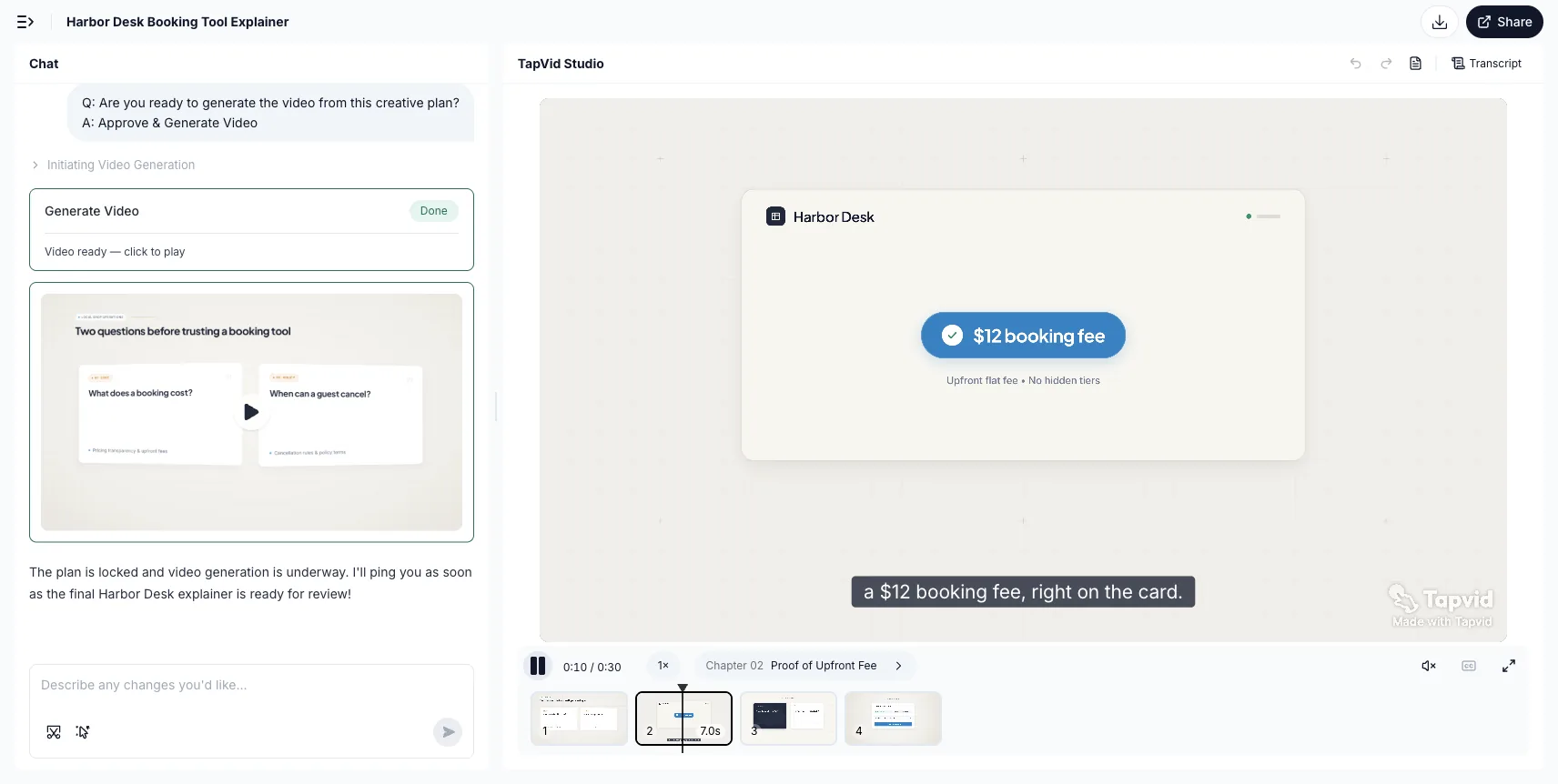
Task: Click the 'Upfront flat fee • No hidden tiers' subtitle
Action: tap(1023, 380)
